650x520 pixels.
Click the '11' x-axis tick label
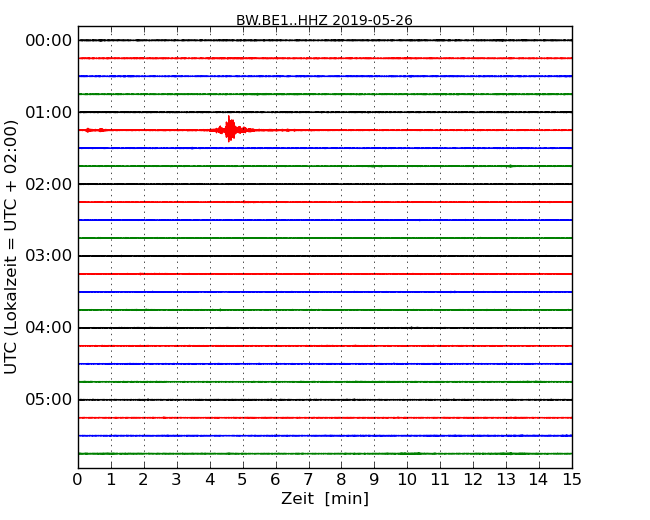pyautogui.click(x=440, y=480)
